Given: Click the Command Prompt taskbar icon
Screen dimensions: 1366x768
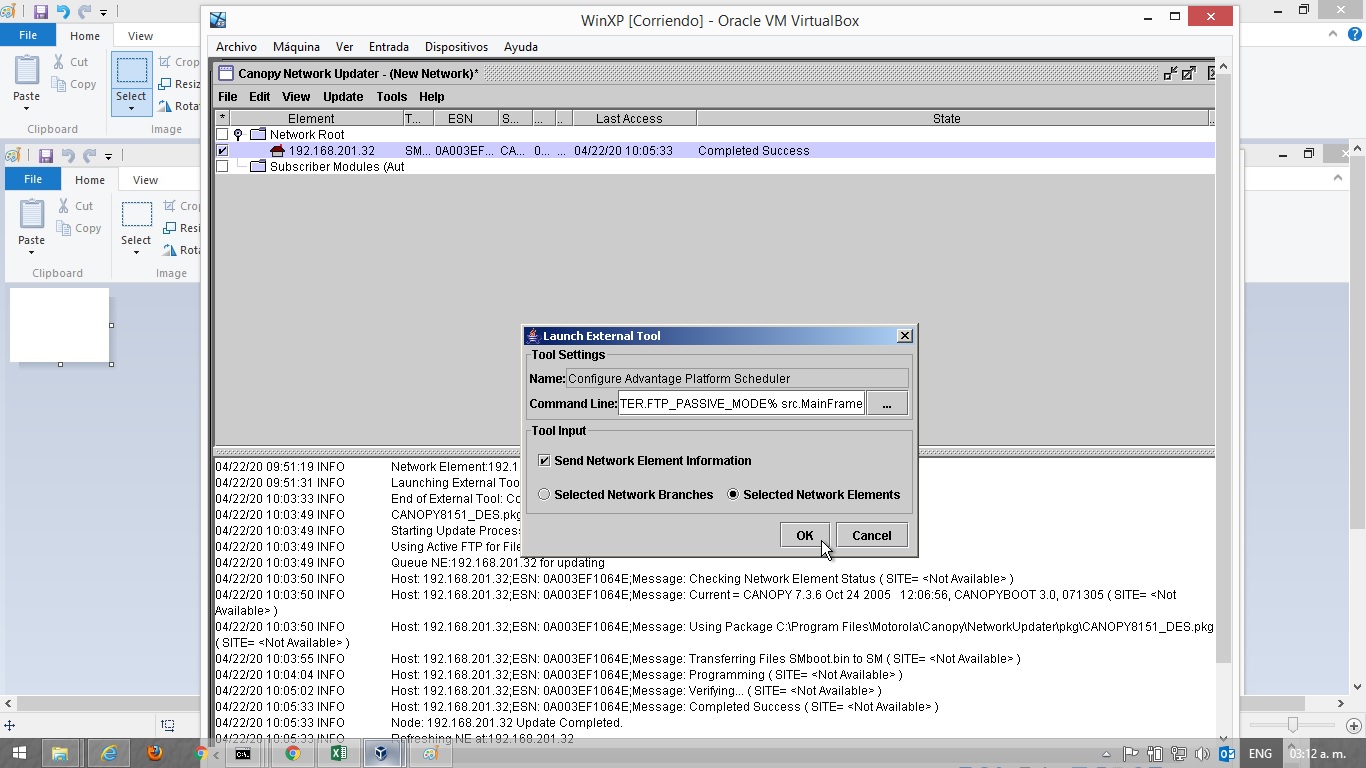Looking at the screenshot, I should [243, 753].
